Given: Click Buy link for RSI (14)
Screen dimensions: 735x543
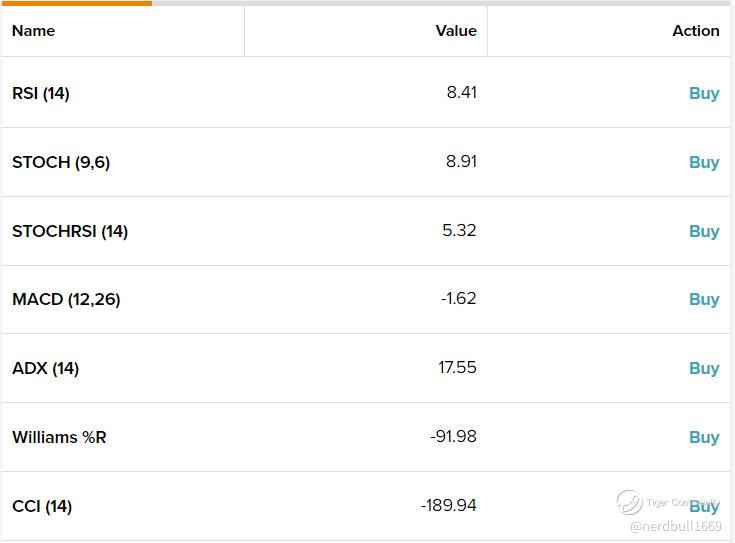Looking at the screenshot, I should (x=704, y=93).
